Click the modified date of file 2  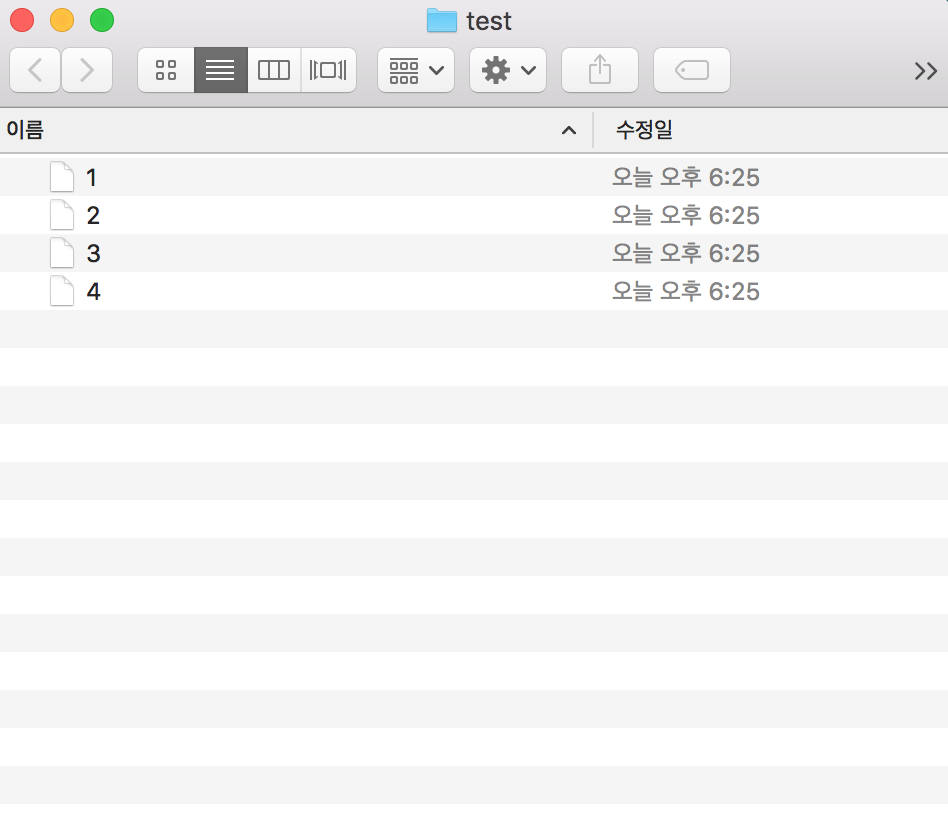pos(686,216)
